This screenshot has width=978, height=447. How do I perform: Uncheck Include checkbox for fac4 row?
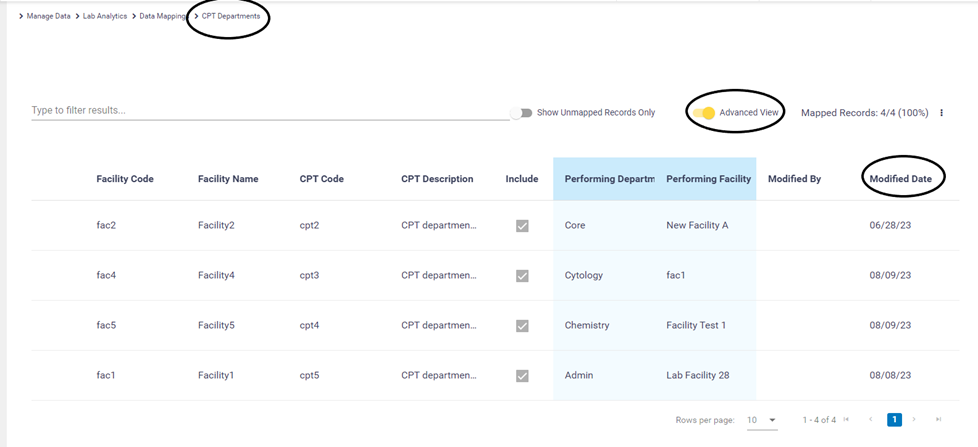(522, 275)
